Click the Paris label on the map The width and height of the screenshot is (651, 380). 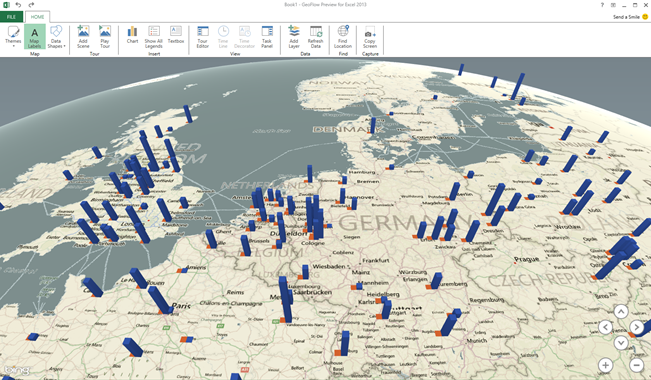(x=181, y=306)
